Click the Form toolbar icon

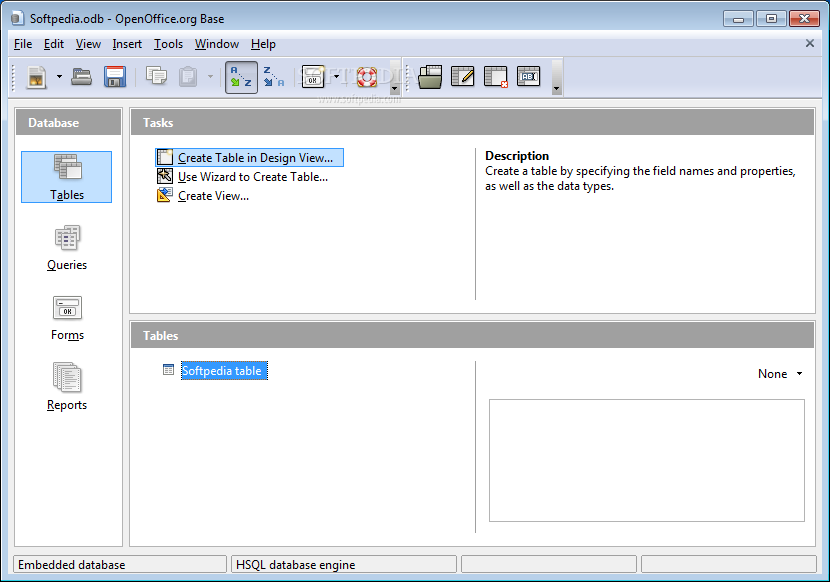tap(313, 77)
